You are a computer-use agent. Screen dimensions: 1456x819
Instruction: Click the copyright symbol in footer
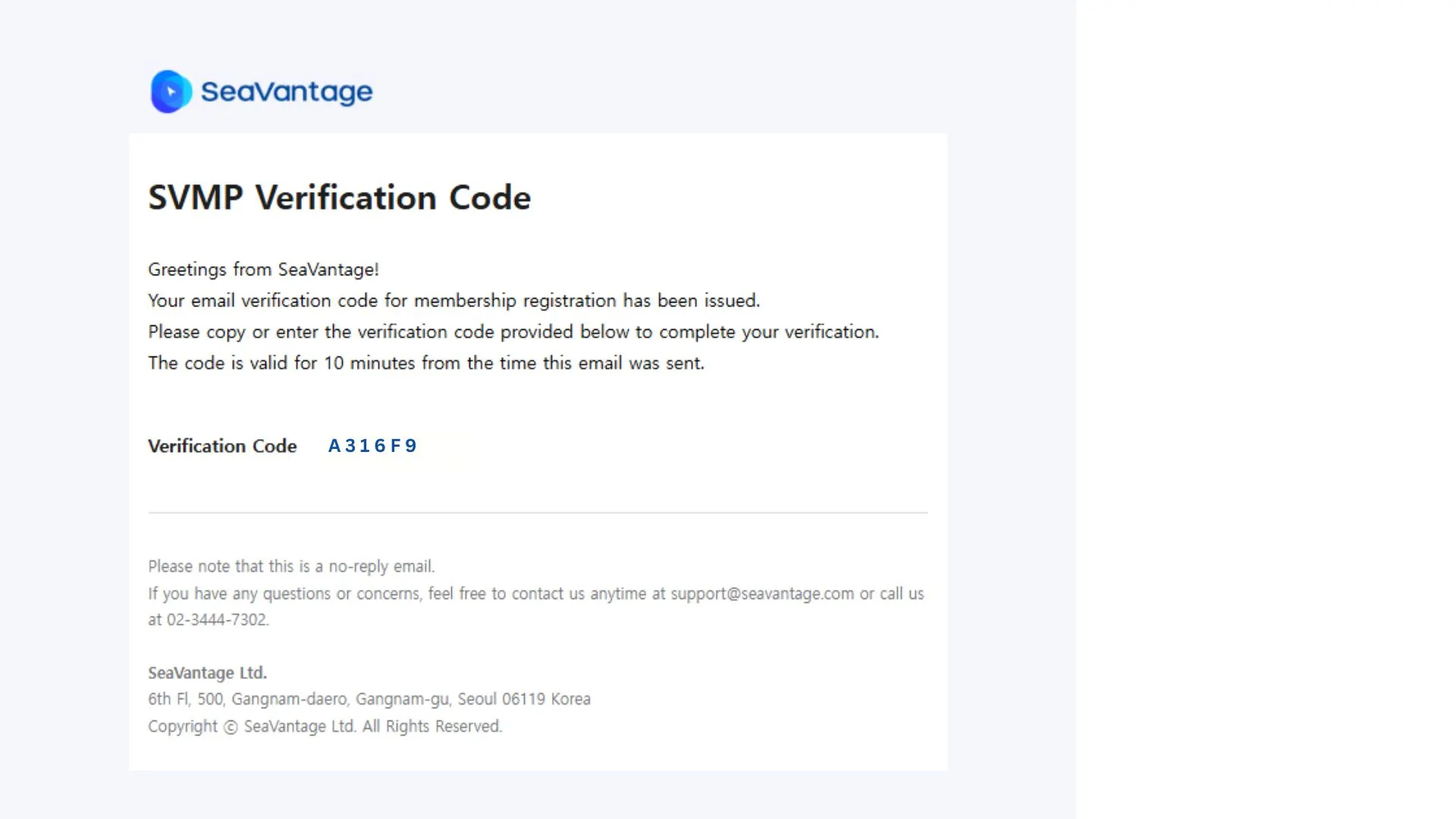click(231, 726)
